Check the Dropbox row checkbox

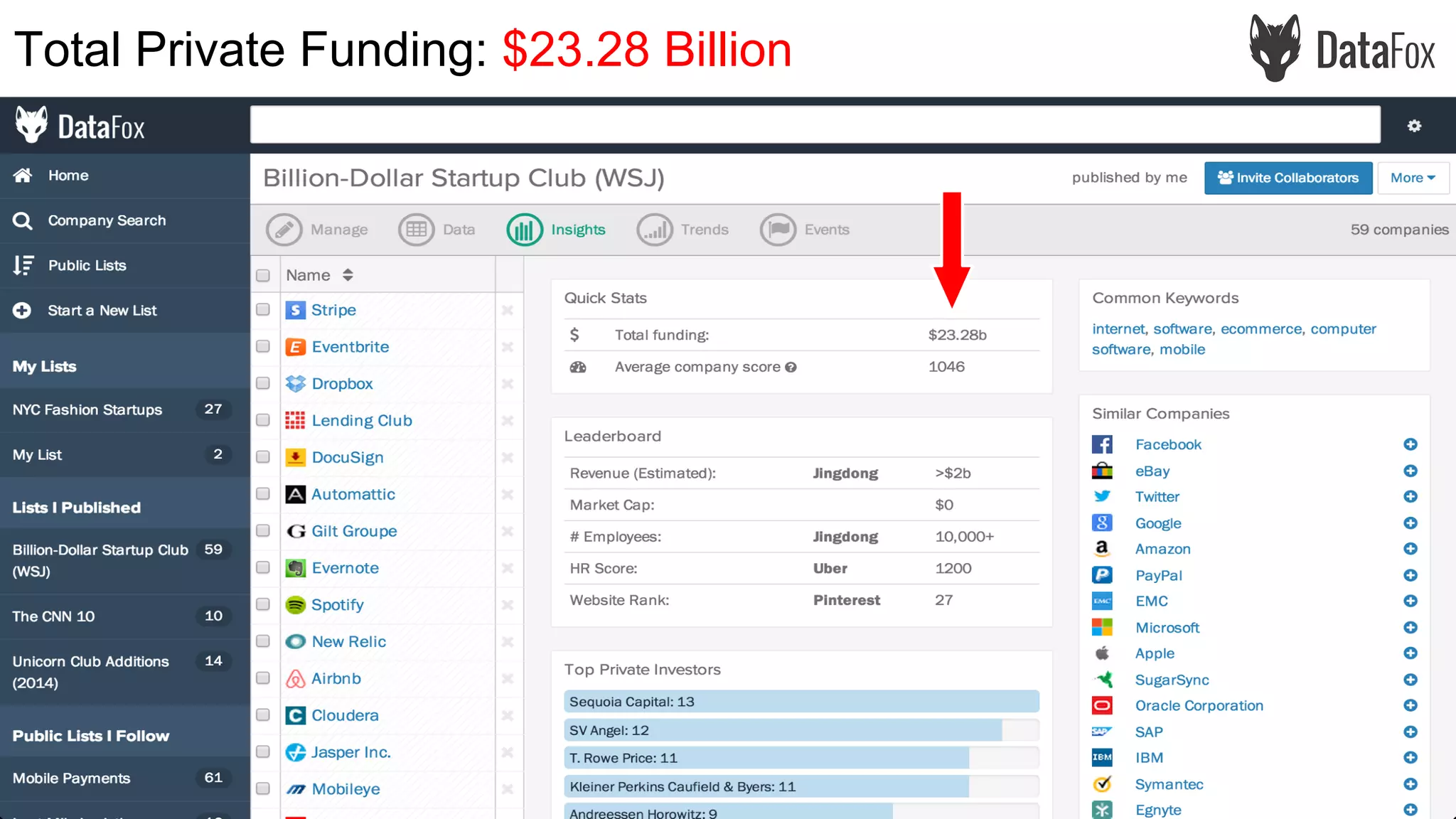click(263, 383)
